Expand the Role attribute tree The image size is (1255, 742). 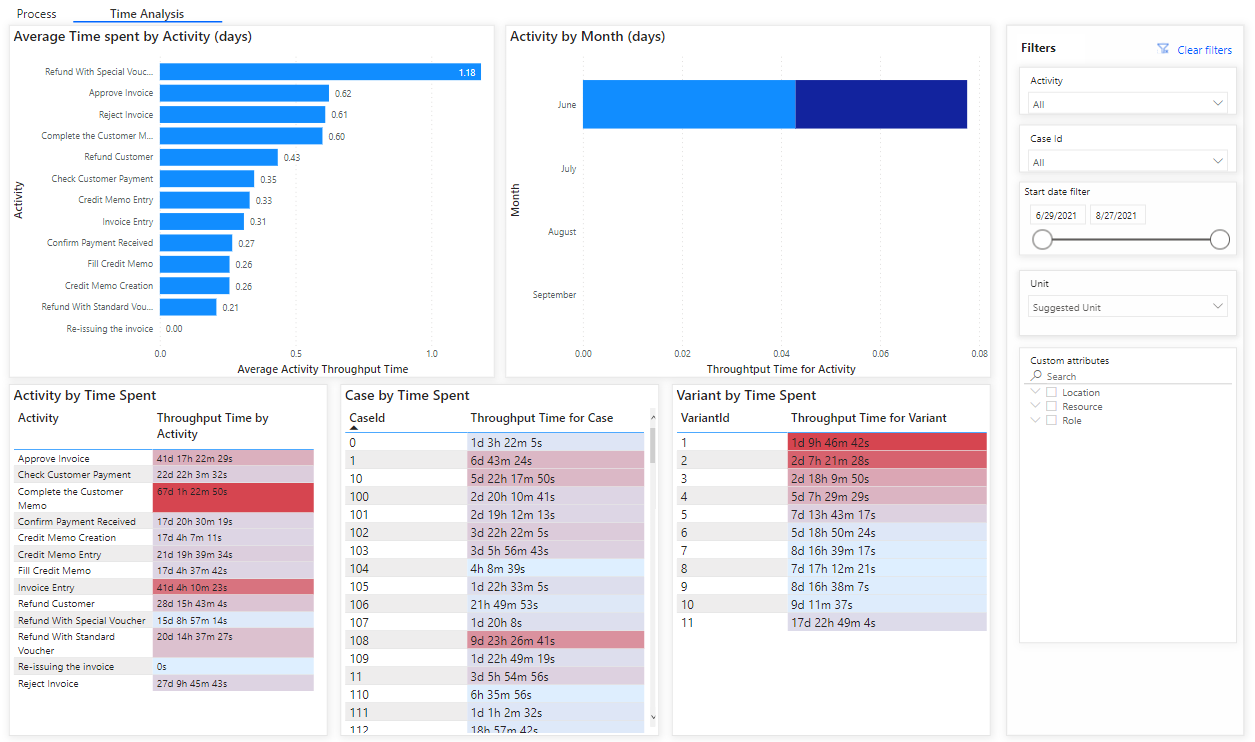[1034, 420]
